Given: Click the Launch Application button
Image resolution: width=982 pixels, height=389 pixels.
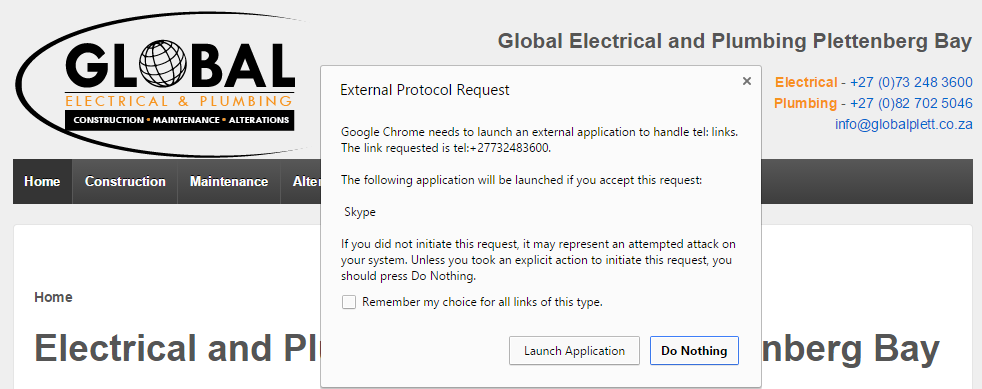Looking at the screenshot, I should point(574,351).
